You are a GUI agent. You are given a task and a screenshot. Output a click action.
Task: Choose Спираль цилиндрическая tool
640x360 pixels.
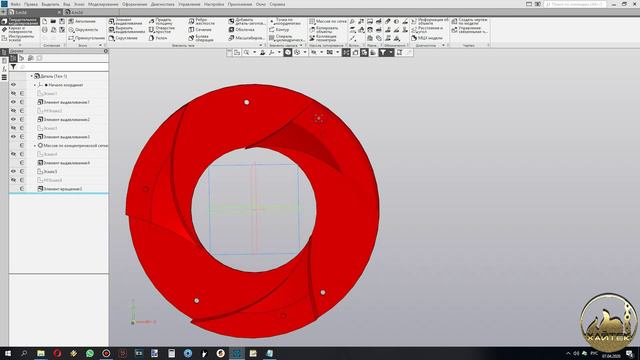pyautogui.click(x=287, y=38)
